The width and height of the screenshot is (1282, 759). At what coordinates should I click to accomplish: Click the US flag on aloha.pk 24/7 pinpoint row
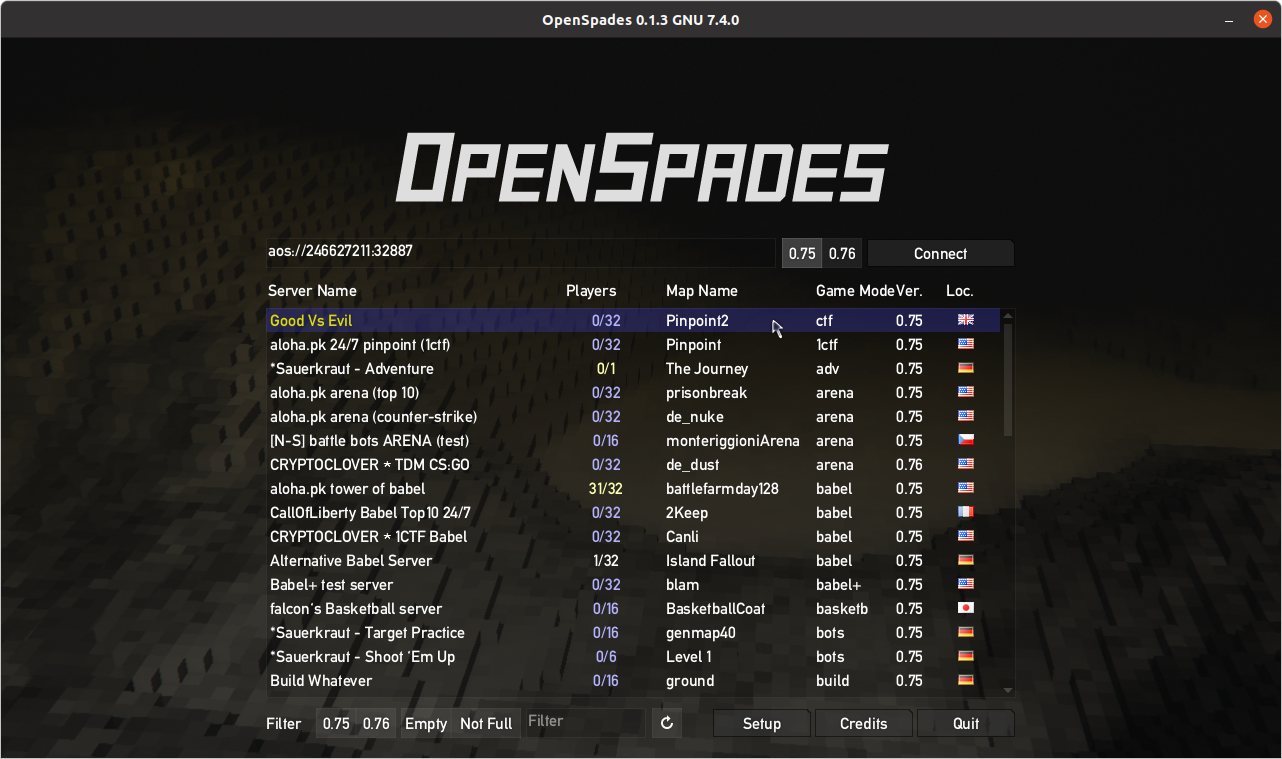pyautogui.click(x=965, y=344)
